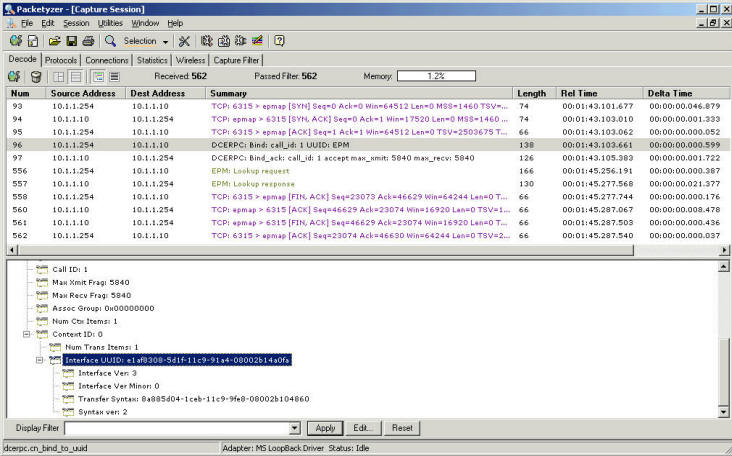Image resolution: width=732 pixels, height=456 pixels.
Task: Toggle the horizontal split pane layout
Action: click(76, 77)
